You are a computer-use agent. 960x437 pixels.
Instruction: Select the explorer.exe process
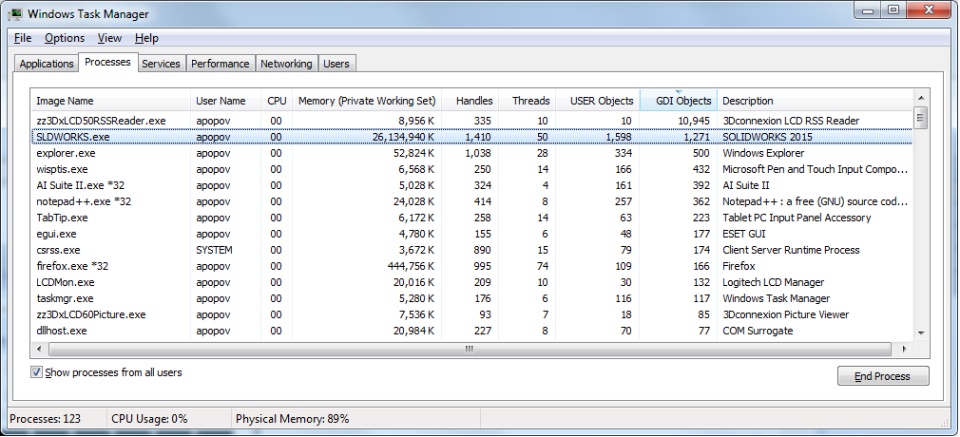471,153
